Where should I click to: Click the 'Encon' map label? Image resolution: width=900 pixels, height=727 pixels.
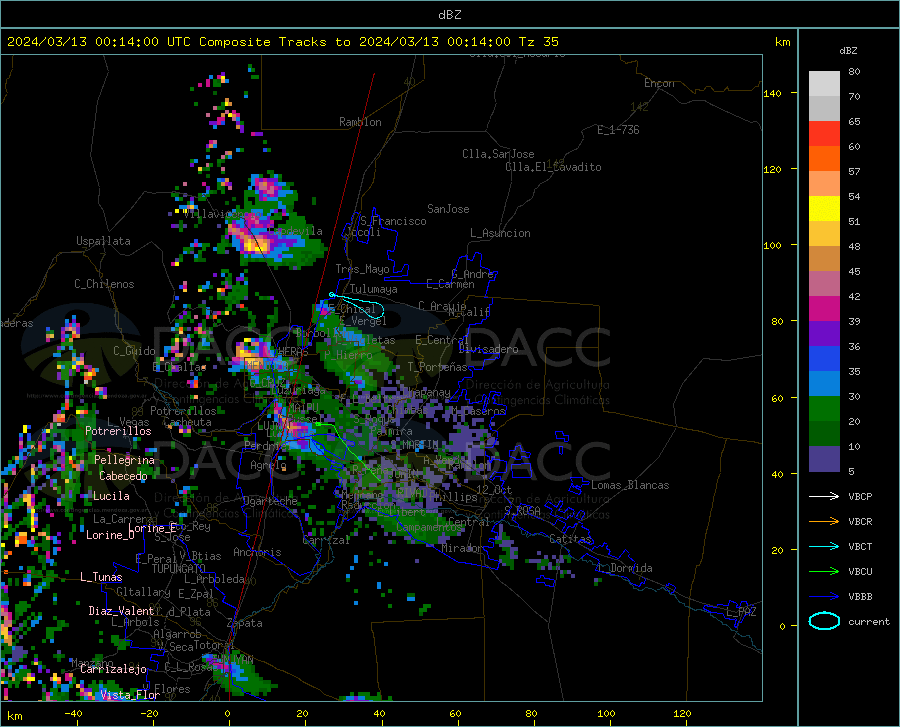point(659,83)
